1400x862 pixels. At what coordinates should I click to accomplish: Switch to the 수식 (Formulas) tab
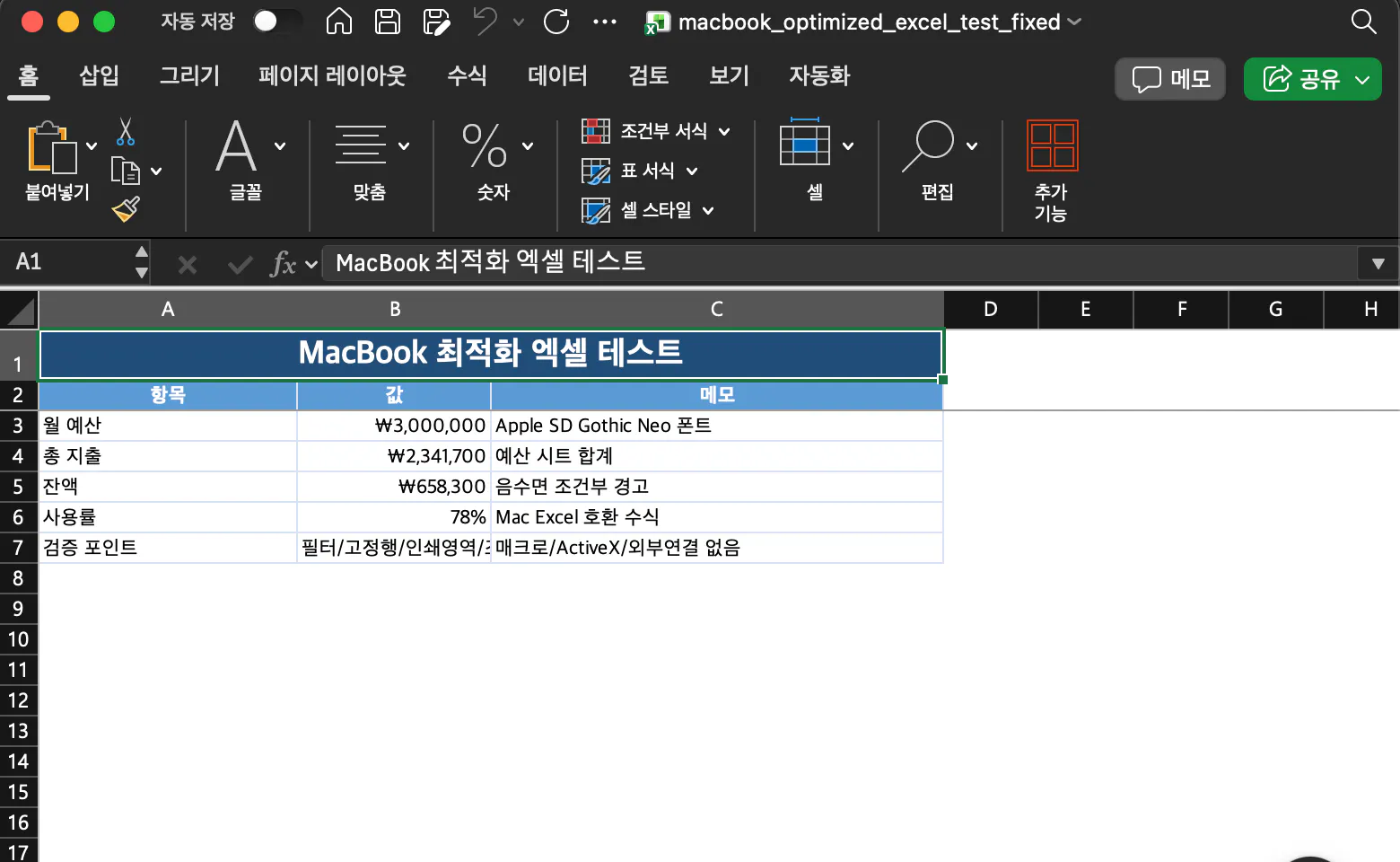[467, 75]
